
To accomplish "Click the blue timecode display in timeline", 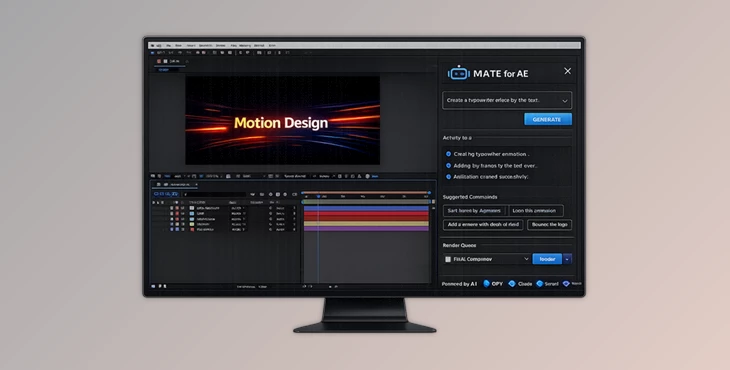I will [165, 194].
